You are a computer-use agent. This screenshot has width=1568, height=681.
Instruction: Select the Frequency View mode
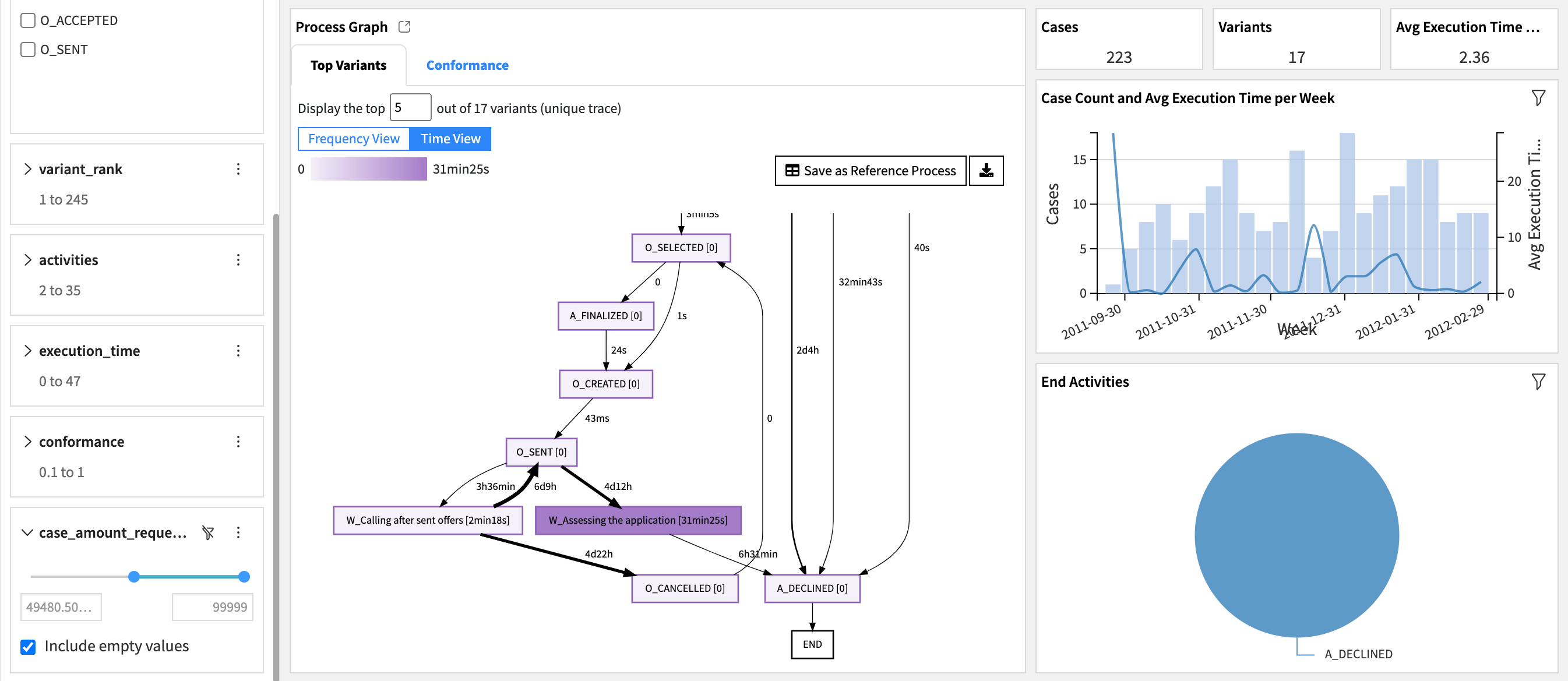(x=353, y=138)
